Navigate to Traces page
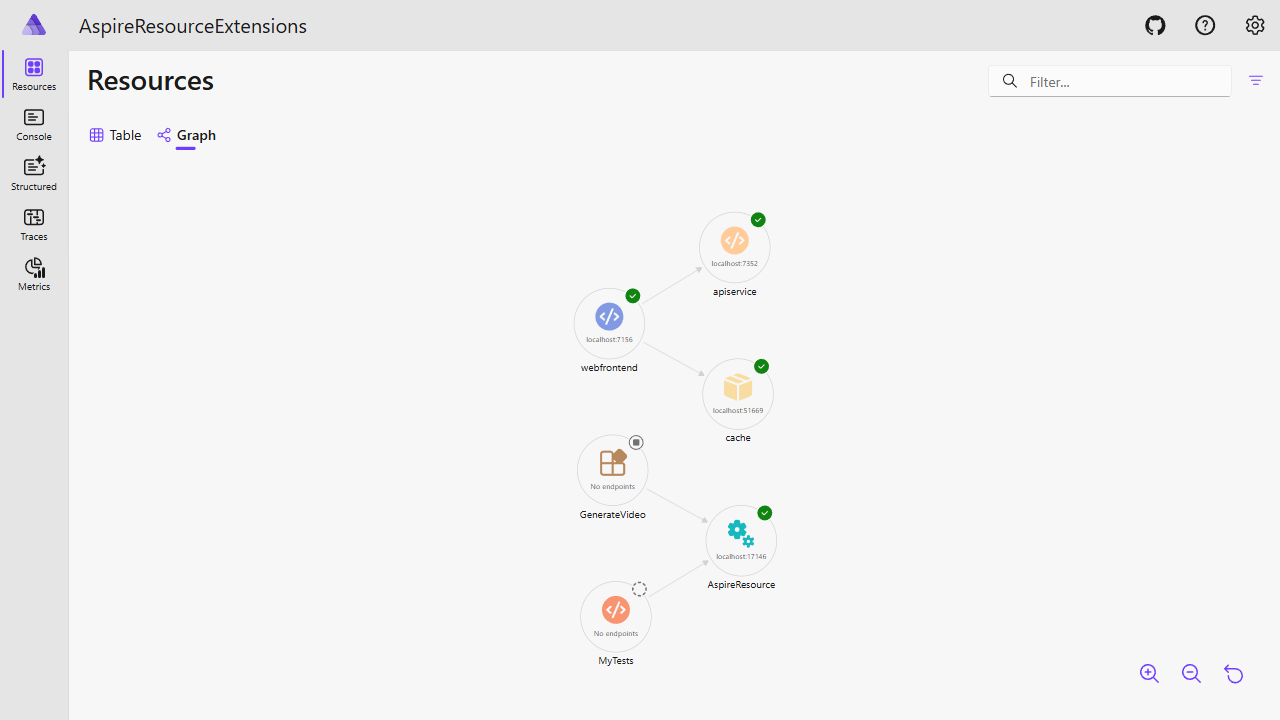Viewport: 1280px width, 720px height. click(x=34, y=225)
